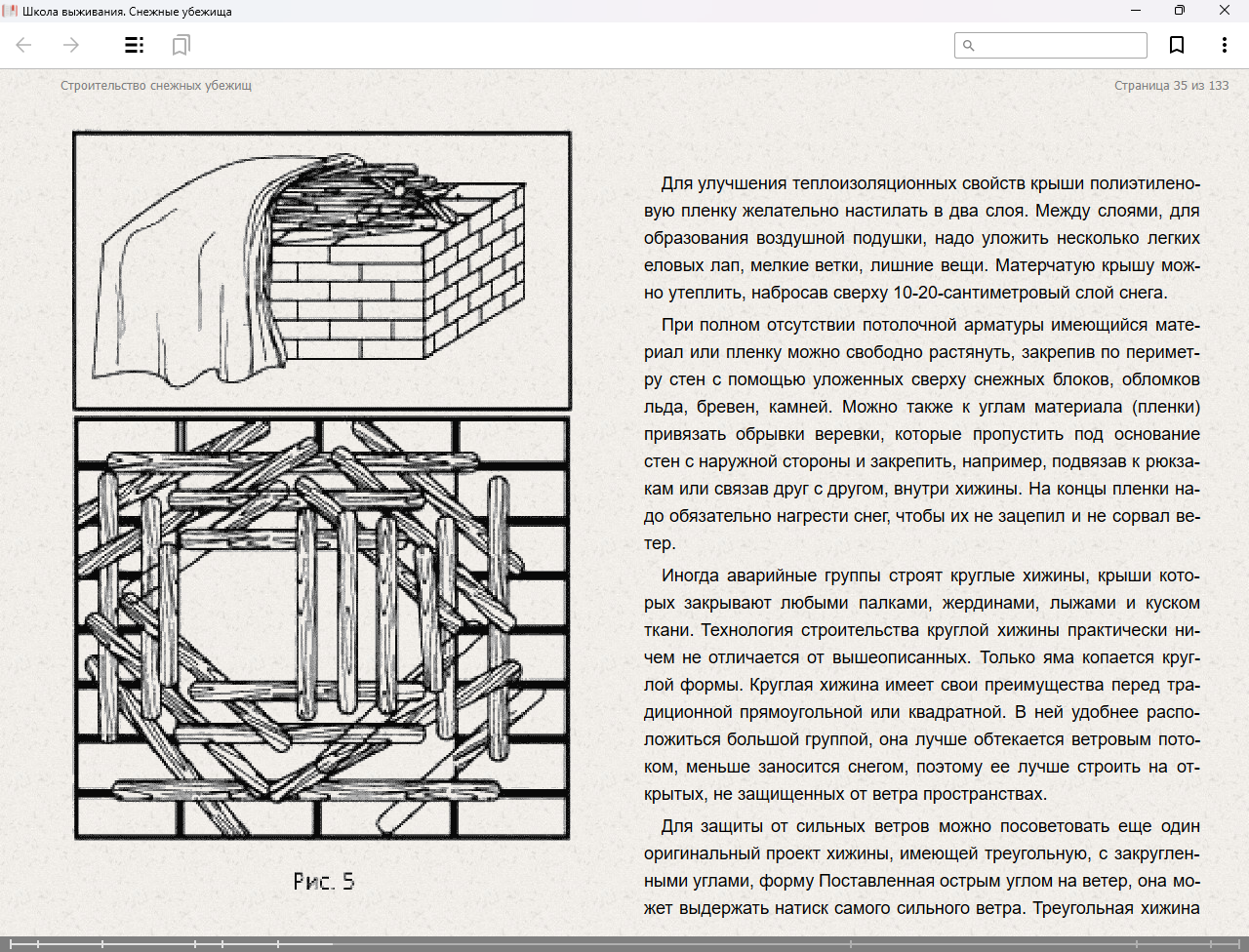The height and width of the screenshot is (952, 1249).
Task: Minimize the reader window
Action: [x=1136, y=11]
